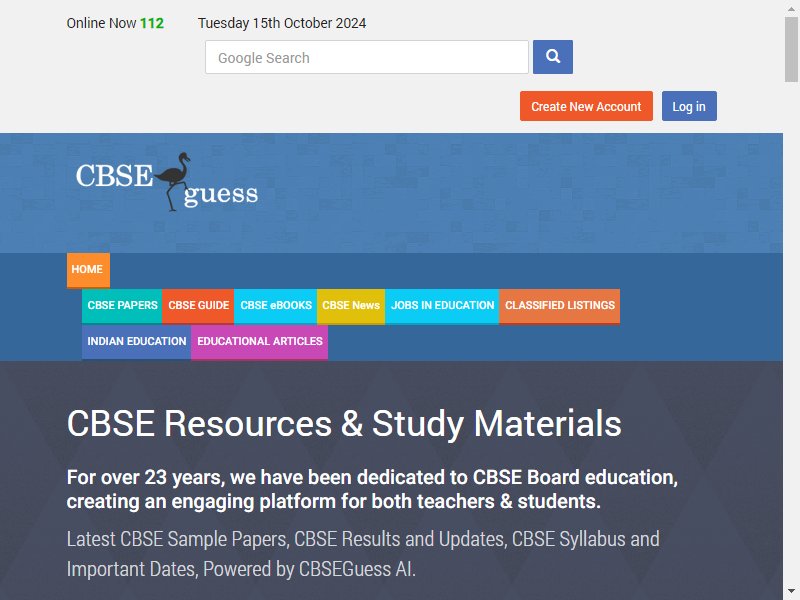This screenshot has width=800, height=600.
Task: Focus the Google Search input field
Action: coord(367,57)
